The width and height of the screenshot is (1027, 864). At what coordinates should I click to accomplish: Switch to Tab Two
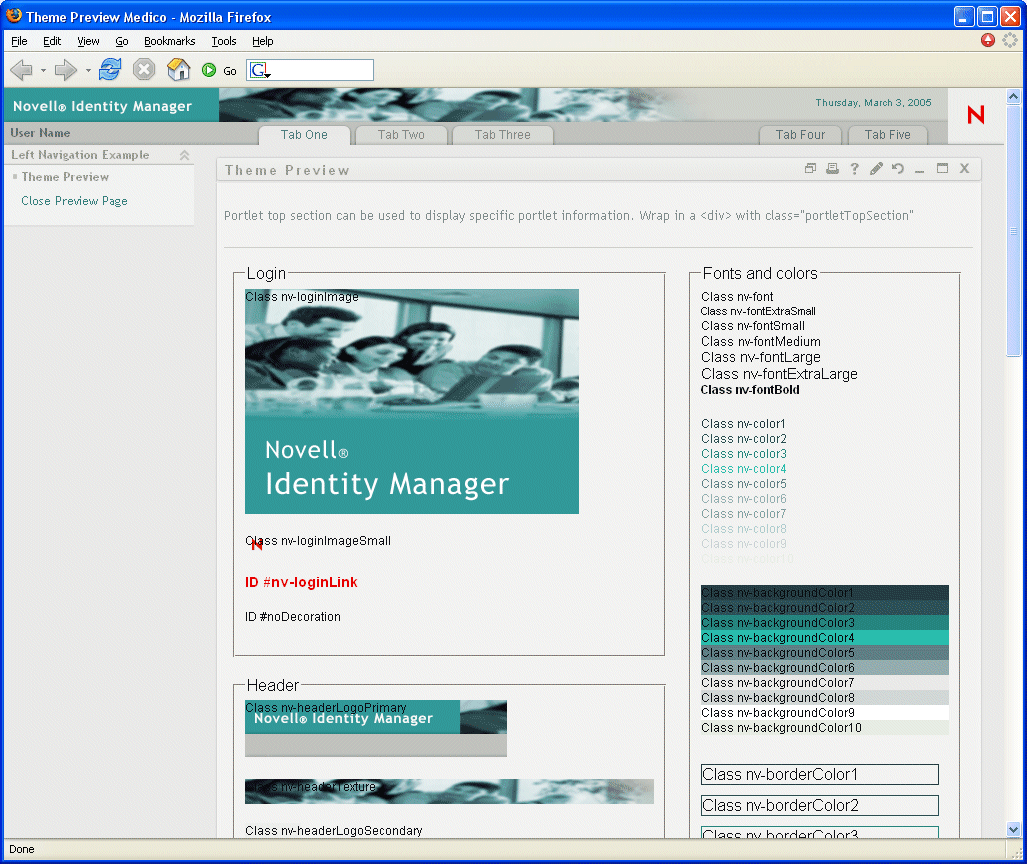[x=401, y=135]
